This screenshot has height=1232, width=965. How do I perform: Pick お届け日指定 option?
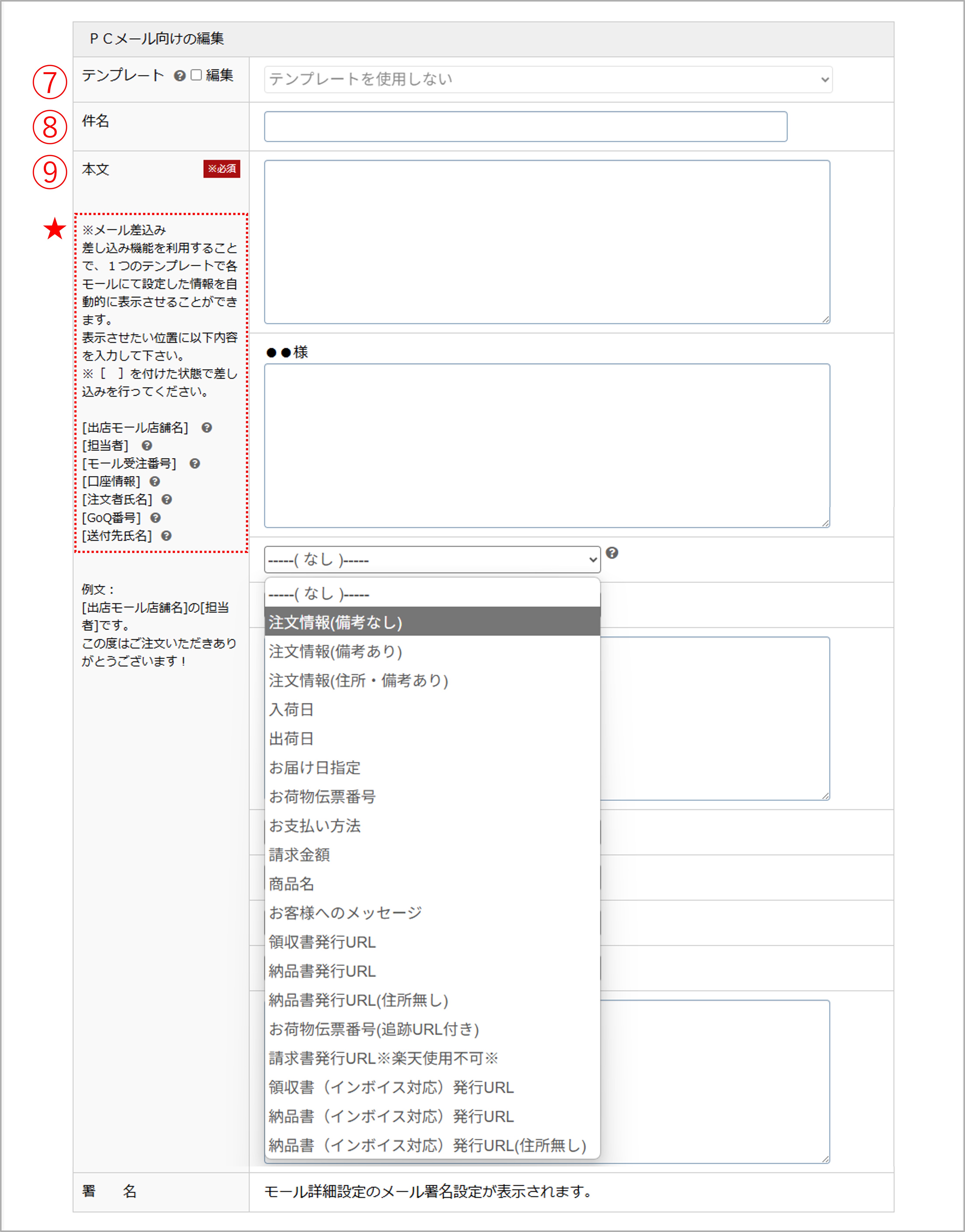[x=432, y=768]
